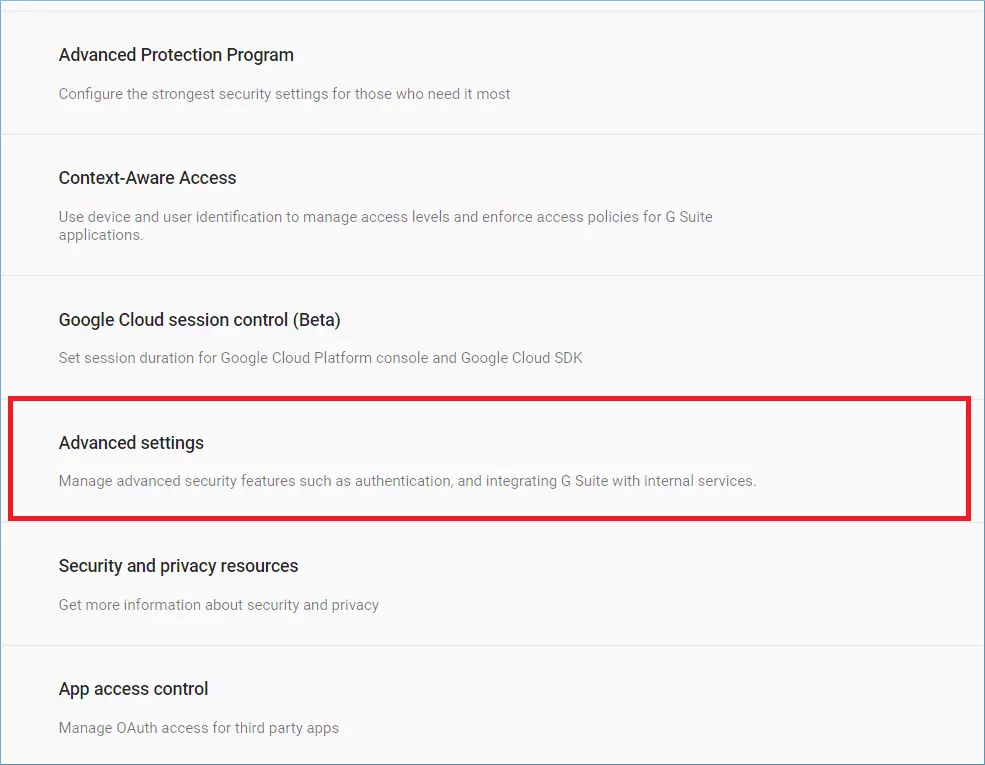Click the 'Use device and user identification' description

point(386,225)
